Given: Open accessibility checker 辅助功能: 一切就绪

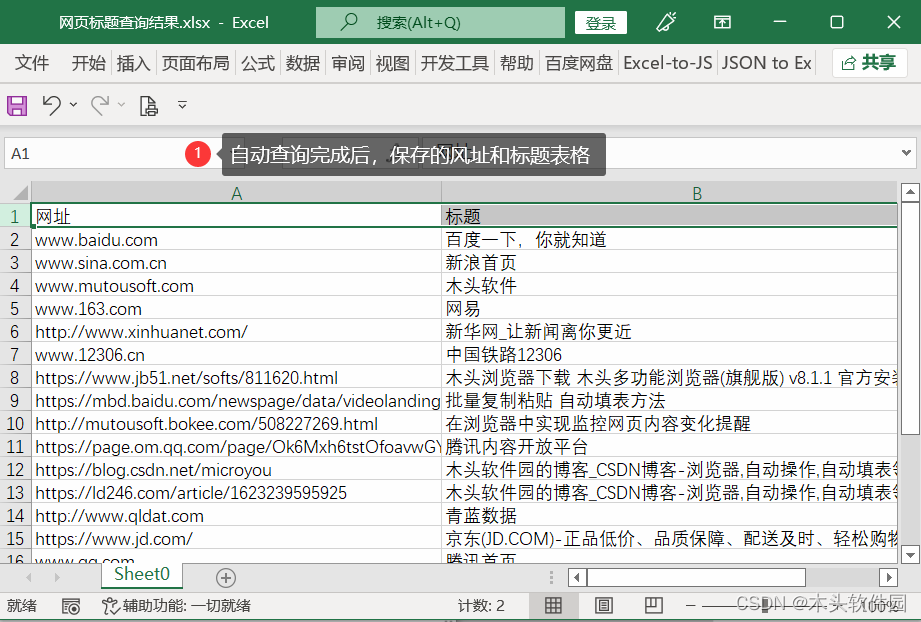Looking at the screenshot, I should click(x=176, y=606).
